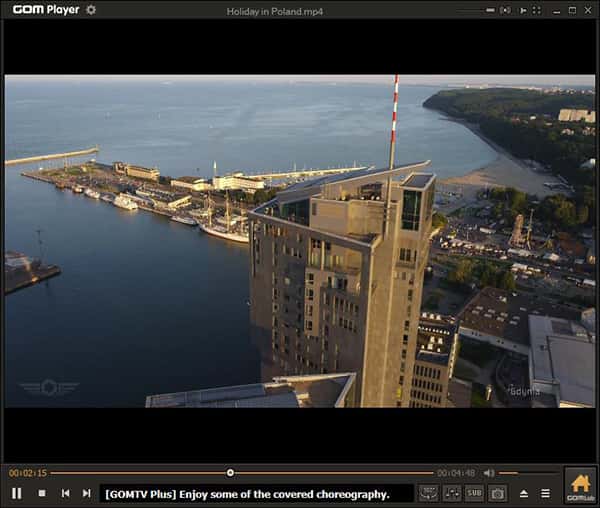Skip to the next file

[87, 493]
